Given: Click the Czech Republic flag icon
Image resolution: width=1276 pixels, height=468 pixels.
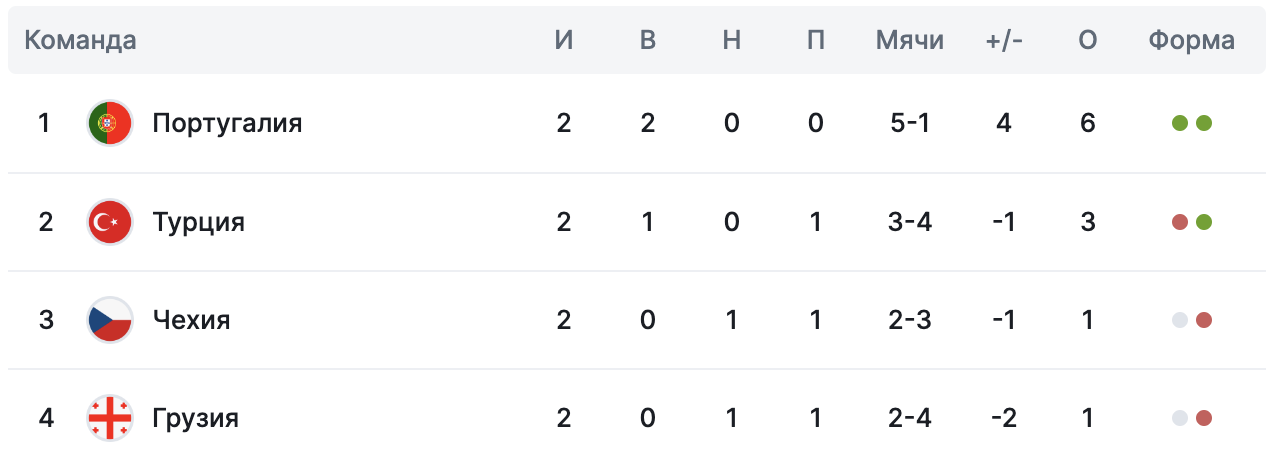Looking at the screenshot, I should click(x=110, y=320).
